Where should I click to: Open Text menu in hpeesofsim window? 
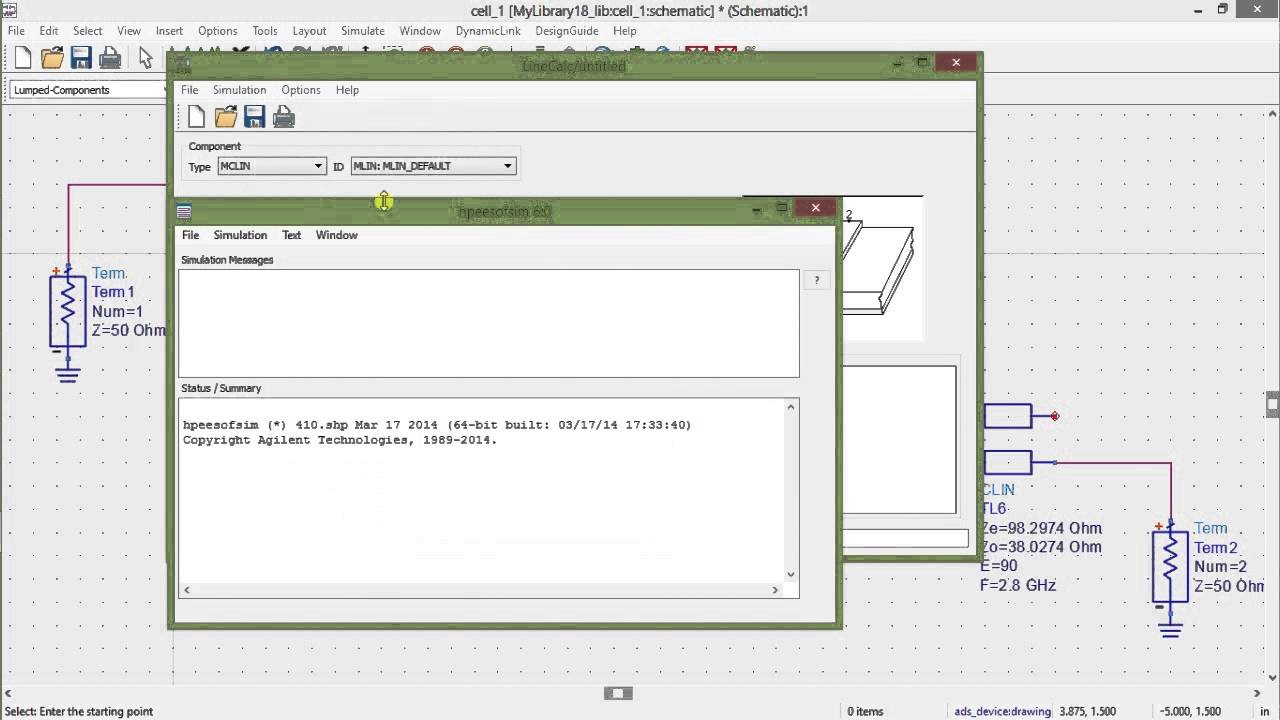pyautogui.click(x=291, y=235)
